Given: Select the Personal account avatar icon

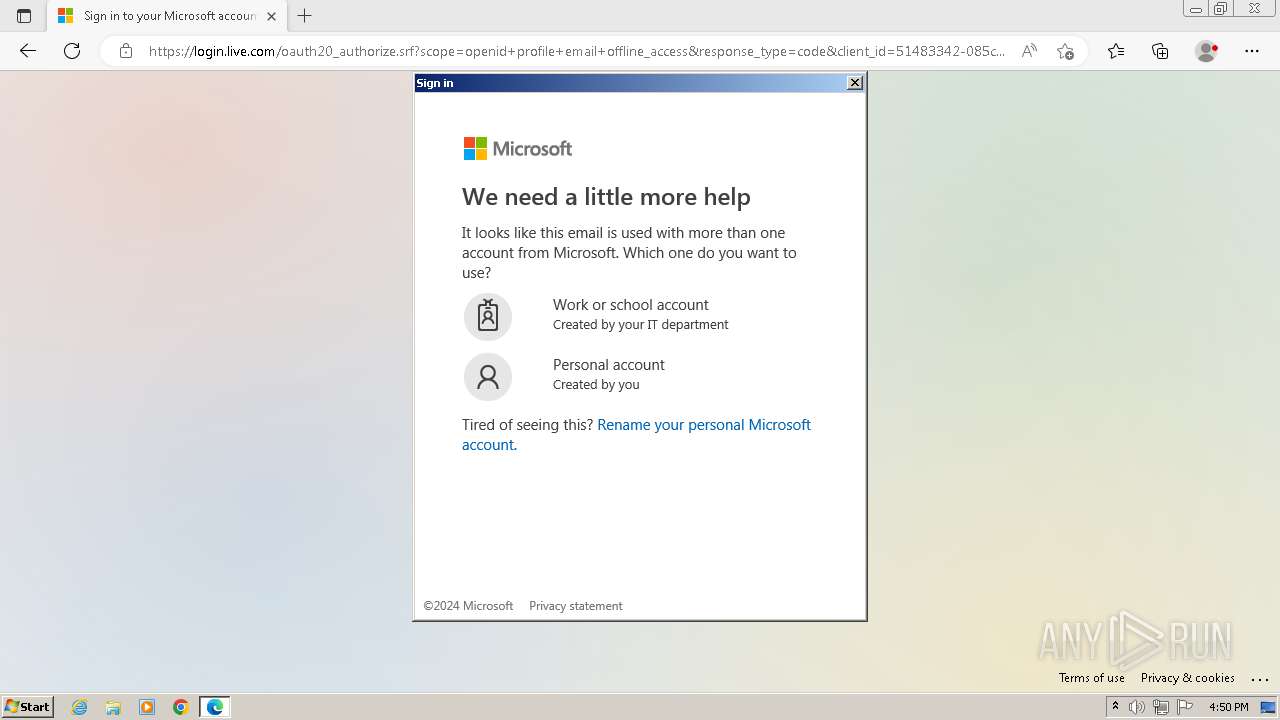Looking at the screenshot, I should [488, 376].
